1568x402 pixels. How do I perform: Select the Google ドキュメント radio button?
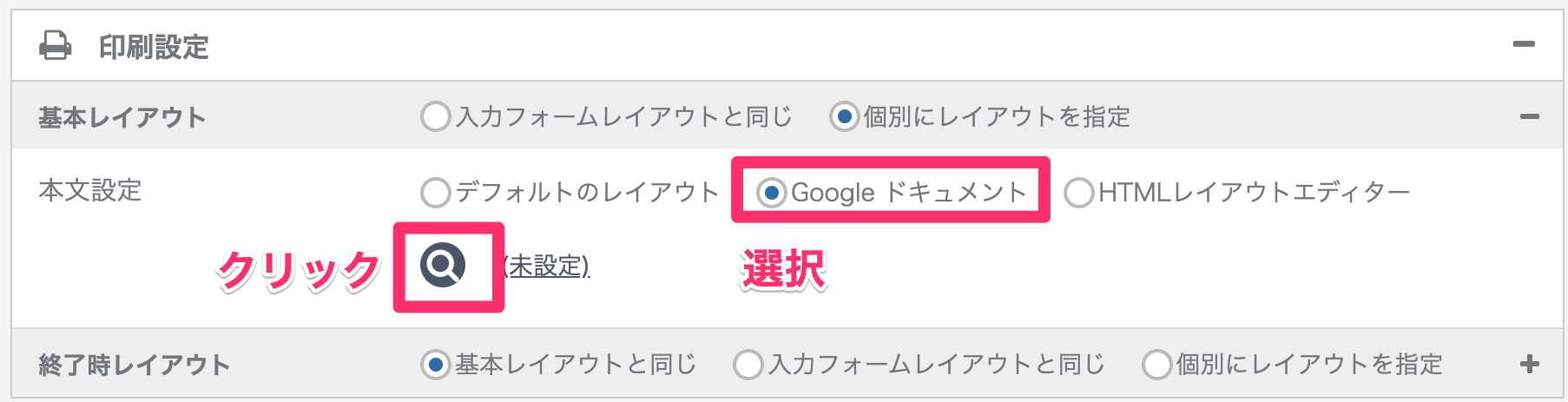click(x=771, y=192)
